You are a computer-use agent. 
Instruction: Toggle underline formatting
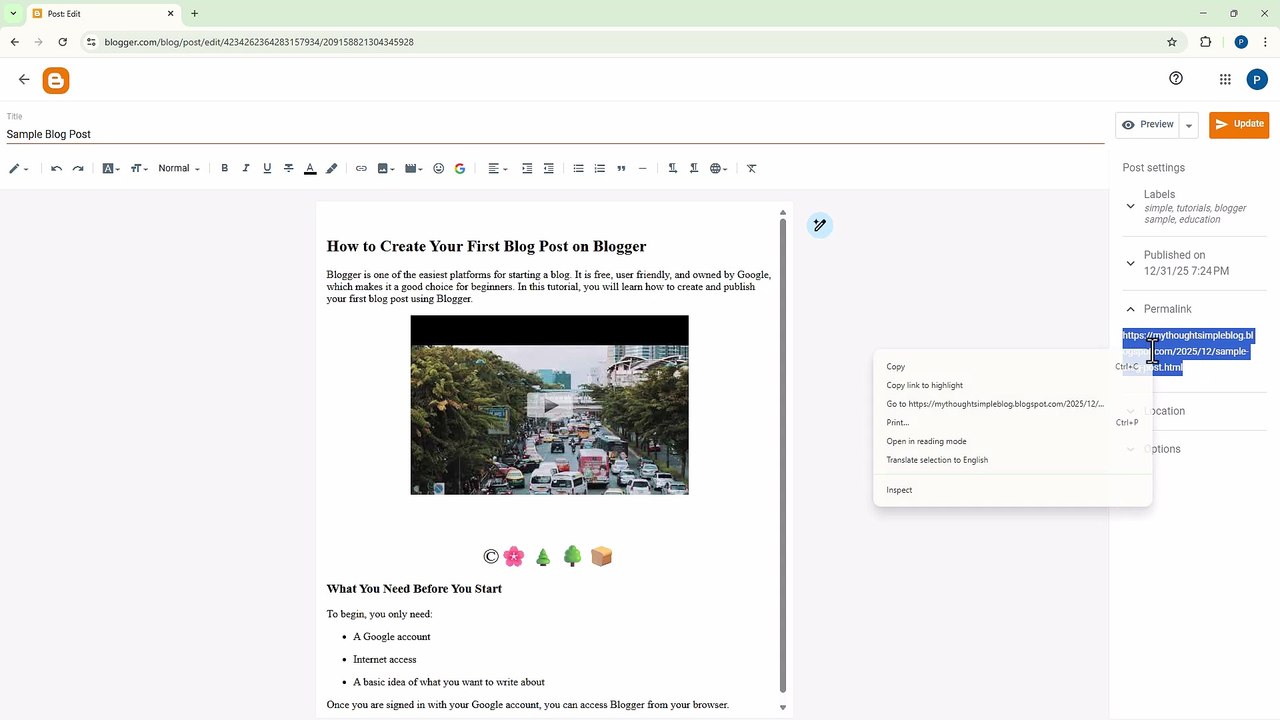[x=267, y=168]
